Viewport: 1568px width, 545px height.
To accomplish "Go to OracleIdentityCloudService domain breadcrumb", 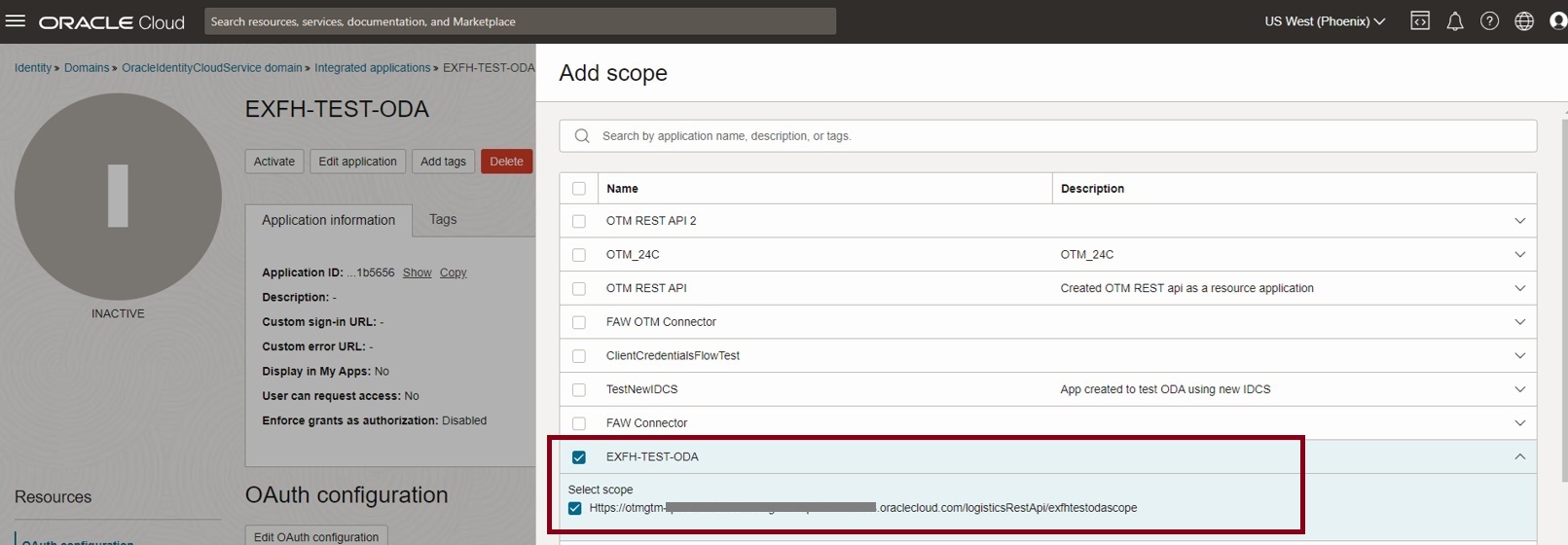I will pos(212,68).
